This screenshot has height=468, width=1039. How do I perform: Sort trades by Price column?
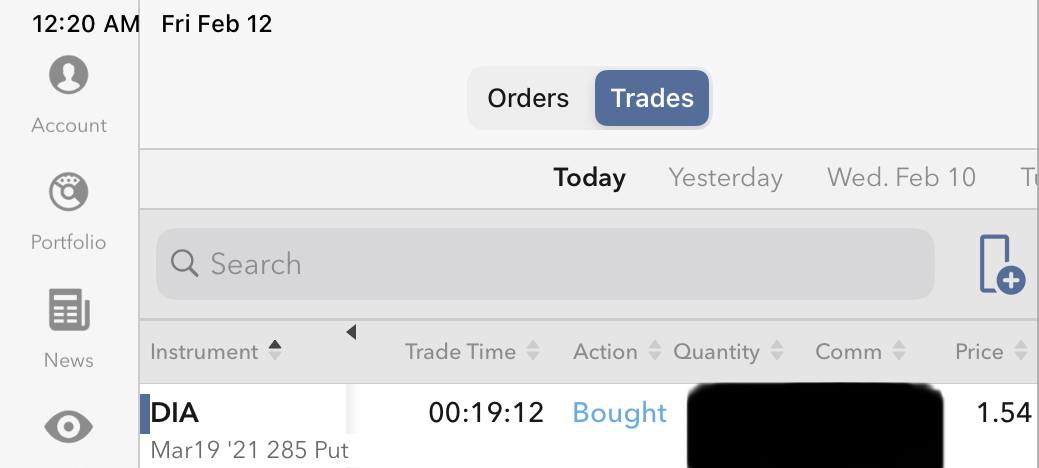click(990, 352)
